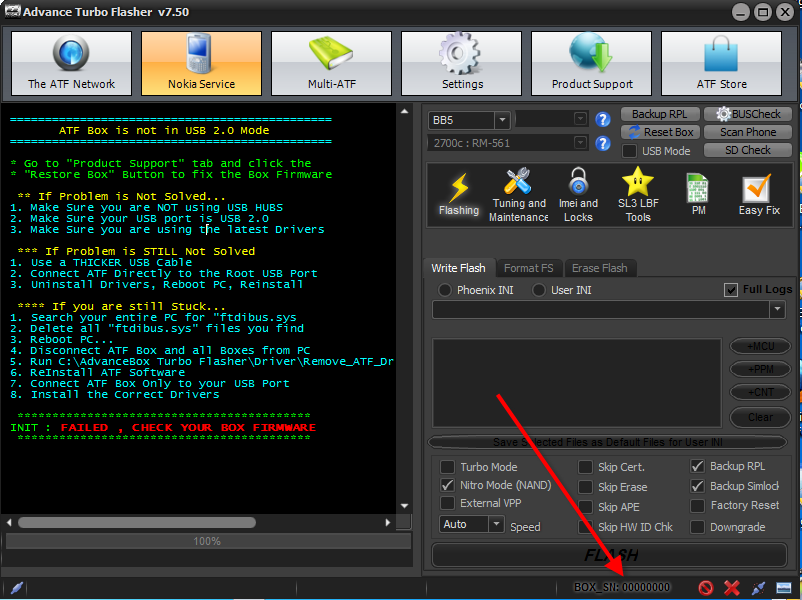The width and height of the screenshot is (802, 600).
Task: Click the large FLASH button
Action: [x=610, y=555]
